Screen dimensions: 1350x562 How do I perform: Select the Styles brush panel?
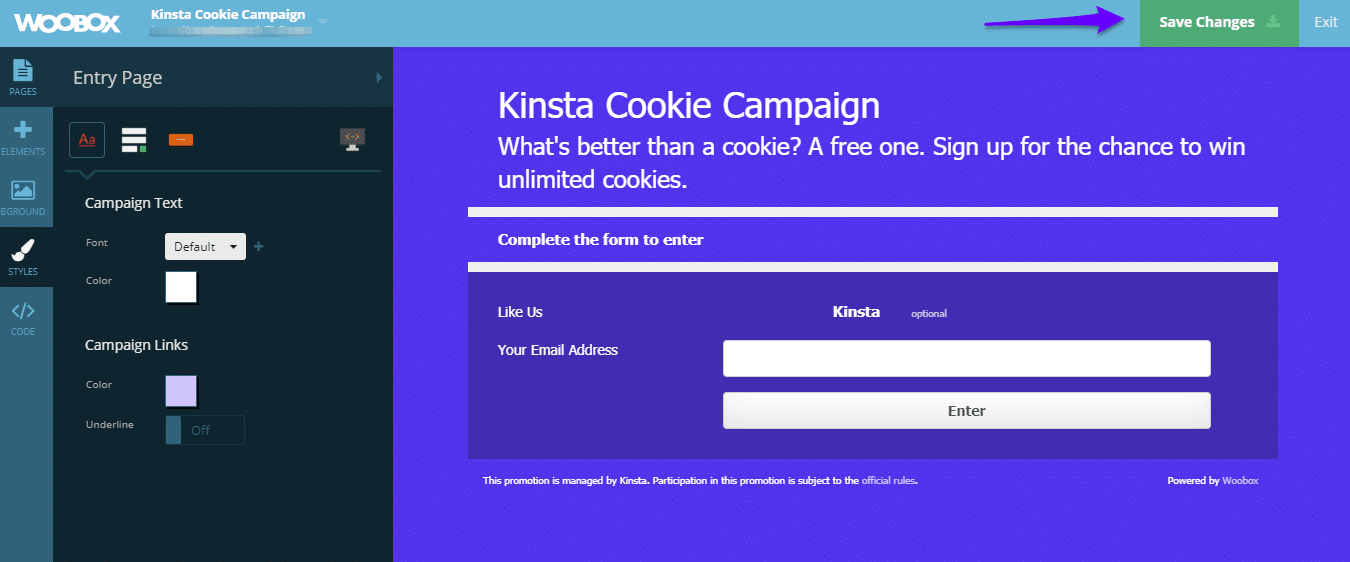point(23,257)
